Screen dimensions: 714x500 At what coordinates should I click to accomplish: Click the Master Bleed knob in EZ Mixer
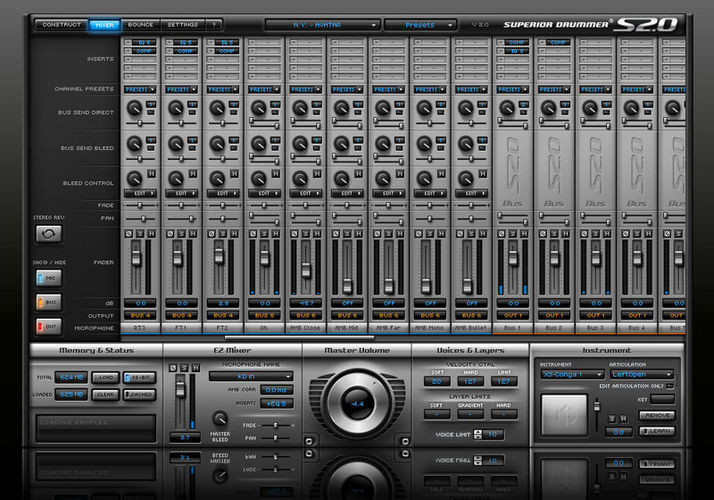tap(220, 418)
